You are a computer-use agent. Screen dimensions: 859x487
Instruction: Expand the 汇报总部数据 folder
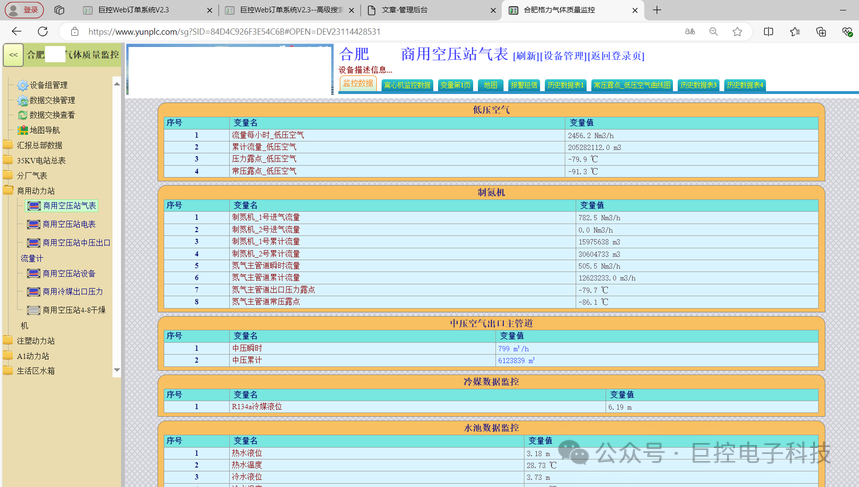pos(39,145)
